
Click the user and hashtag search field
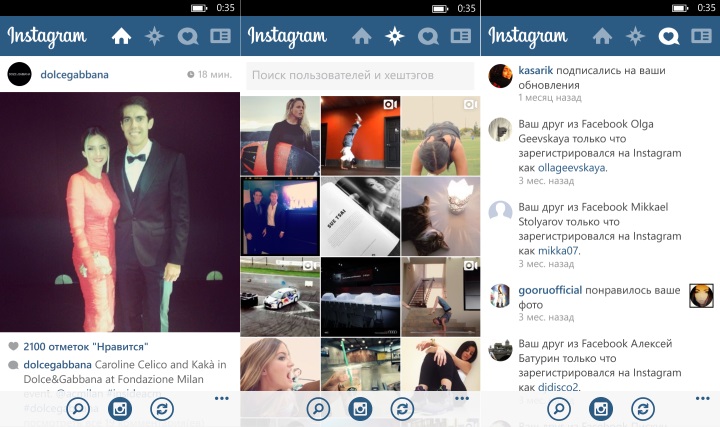click(360, 75)
